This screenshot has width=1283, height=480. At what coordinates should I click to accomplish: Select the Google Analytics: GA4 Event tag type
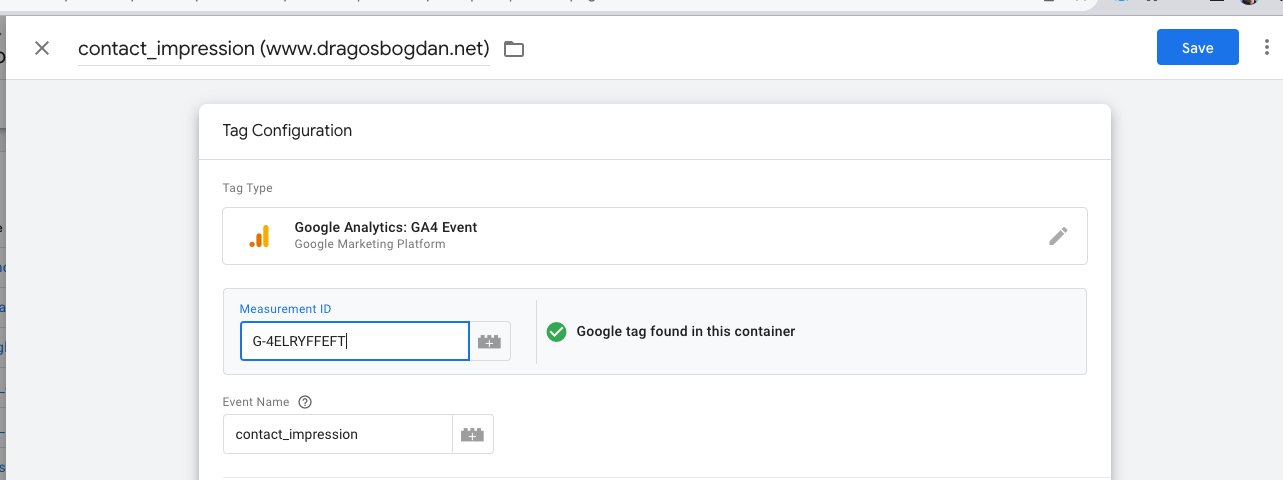pos(655,236)
